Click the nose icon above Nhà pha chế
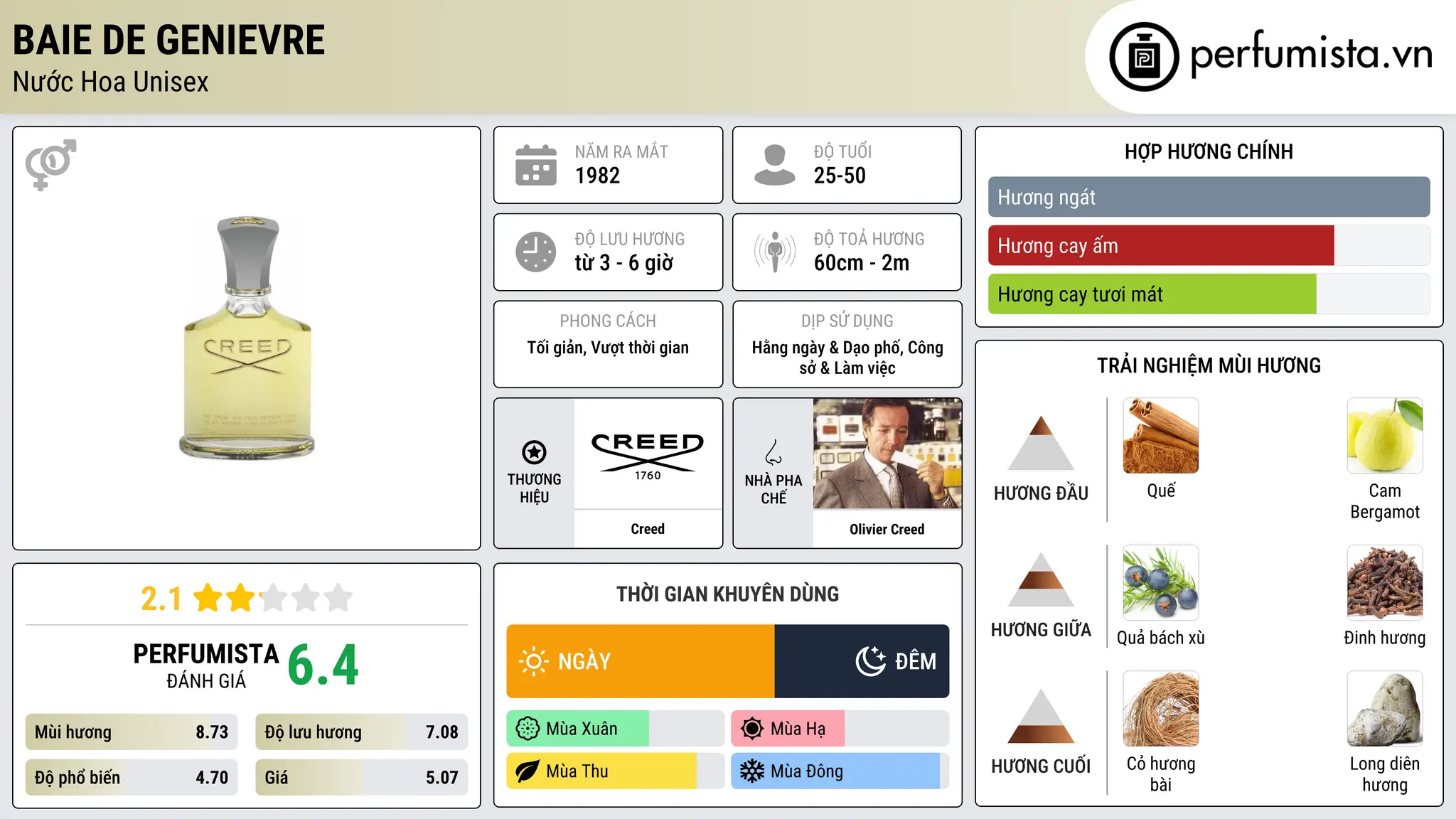The image size is (1456, 819). tap(773, 452)
